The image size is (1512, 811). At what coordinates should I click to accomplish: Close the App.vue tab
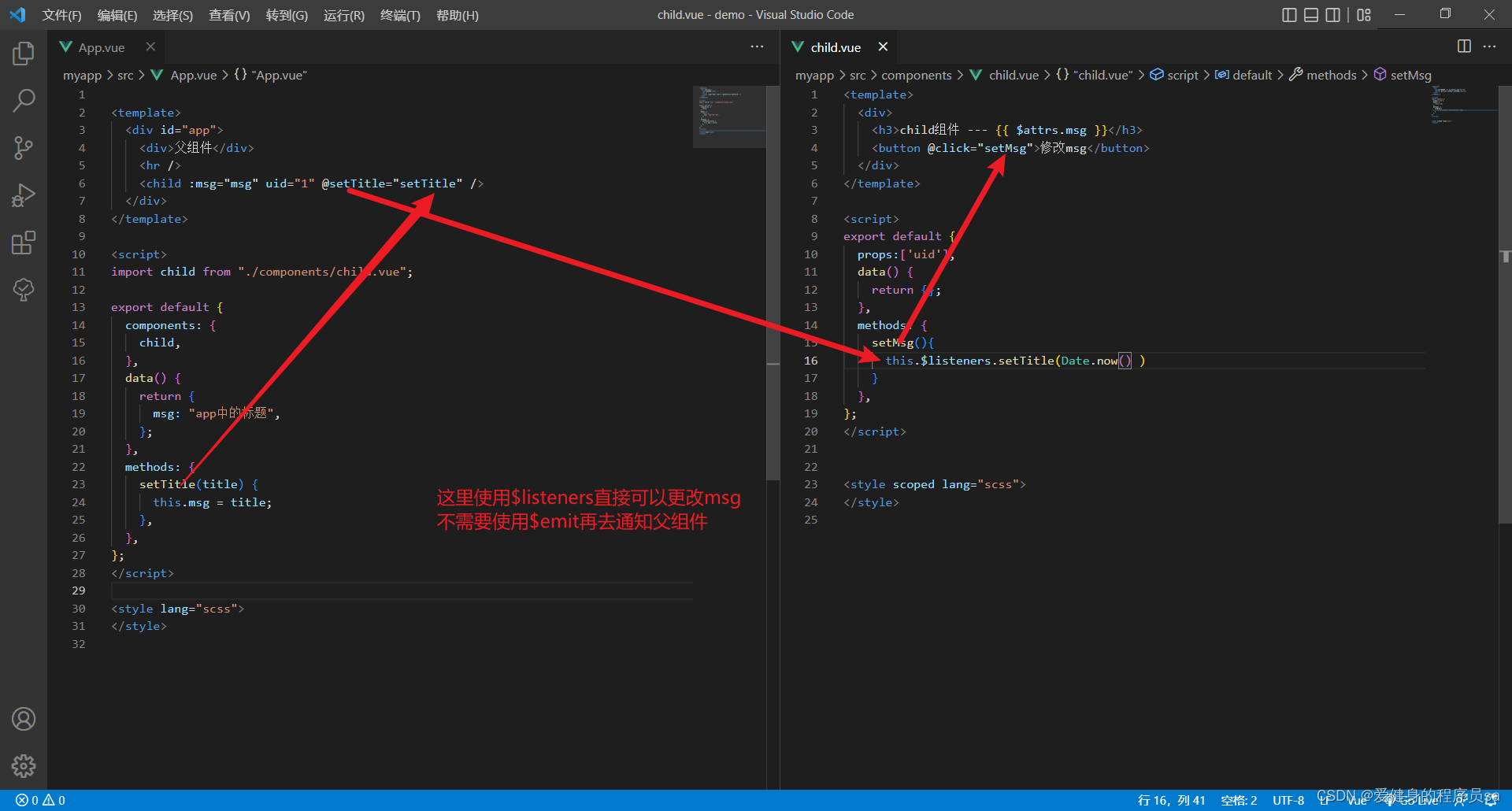(x=150, y=47)
